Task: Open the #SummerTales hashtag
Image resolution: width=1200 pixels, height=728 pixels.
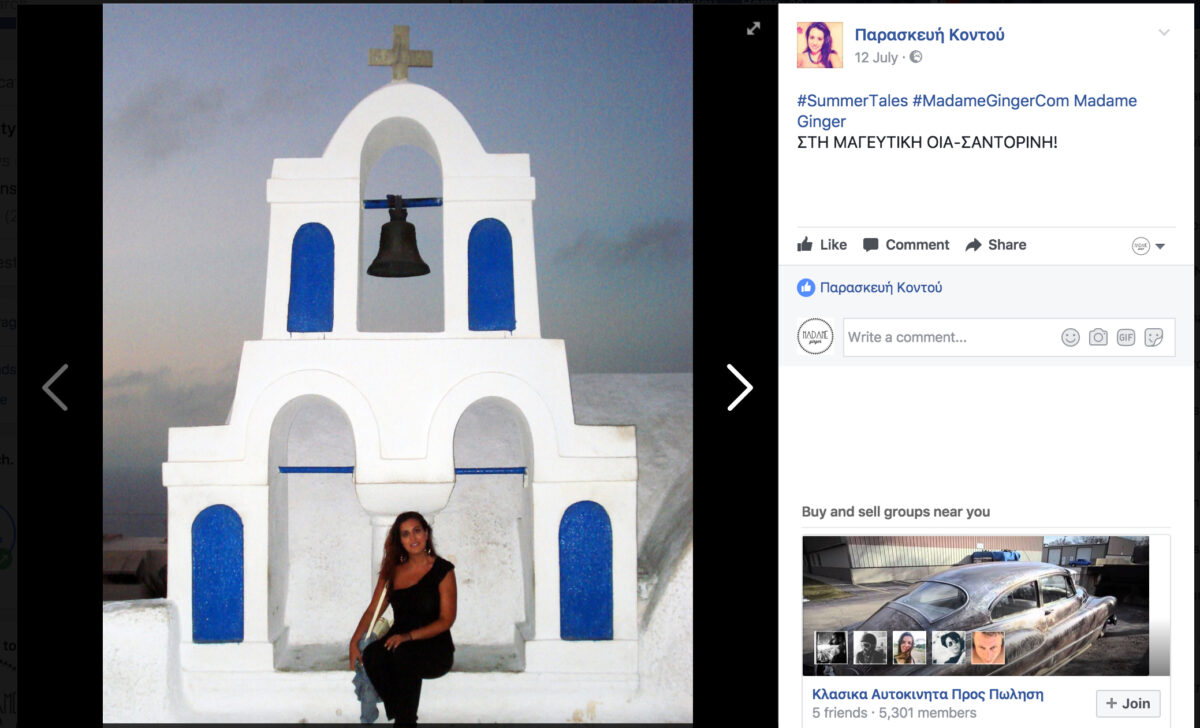Action: click(852, 101)
